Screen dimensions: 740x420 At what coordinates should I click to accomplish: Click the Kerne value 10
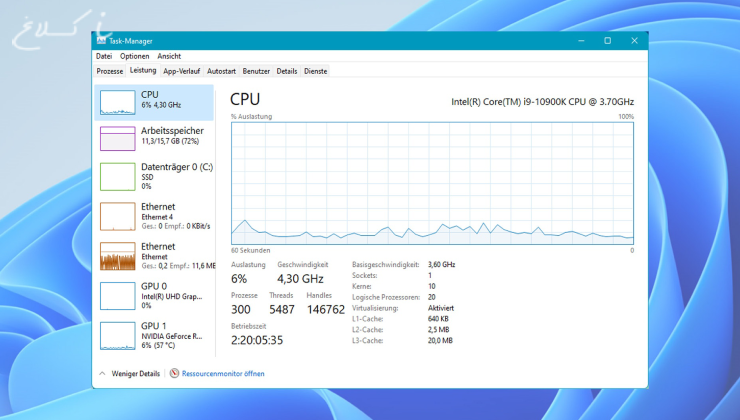click(x=432, y=286)
